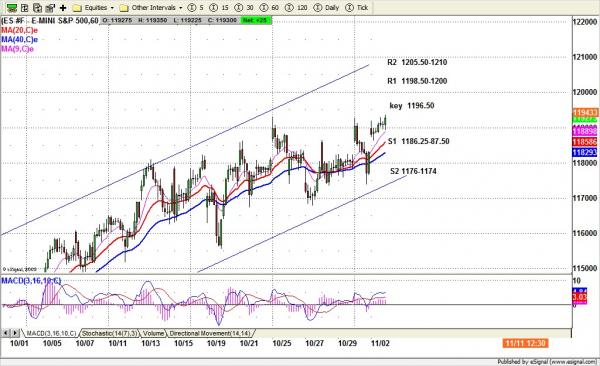This screenshot has height=366, width=600.
Task: Select the 60-minute interval button
Action: 269,7
